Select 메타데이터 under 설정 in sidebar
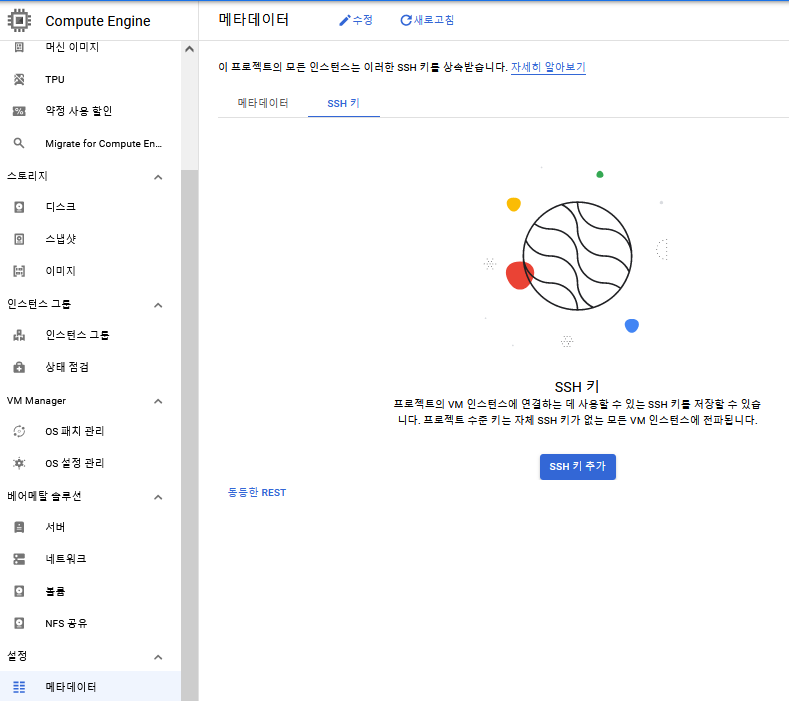This screenshot has height=701, width=789. [x=91, y=687]
